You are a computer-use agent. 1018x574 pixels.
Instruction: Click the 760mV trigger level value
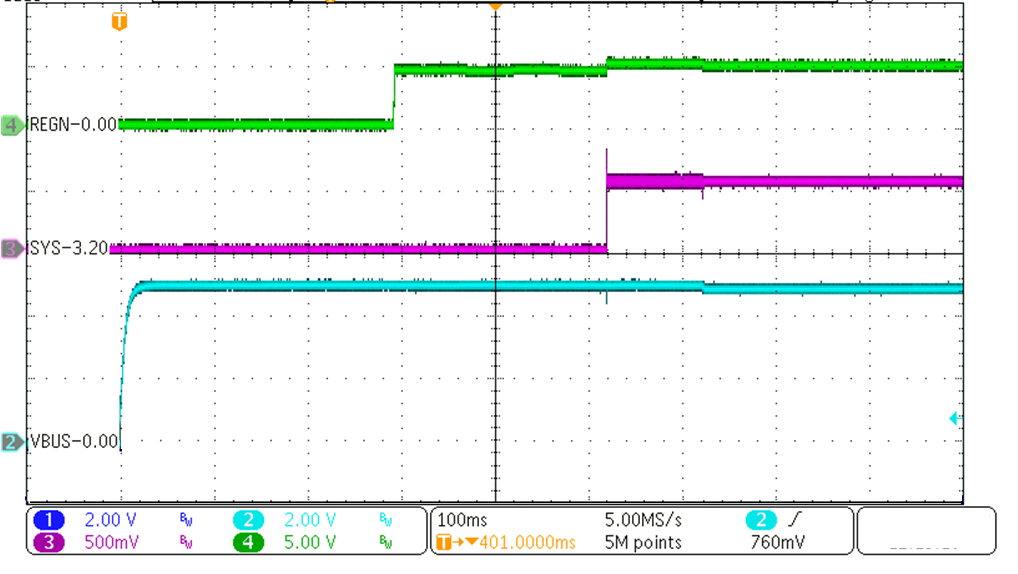777,543
